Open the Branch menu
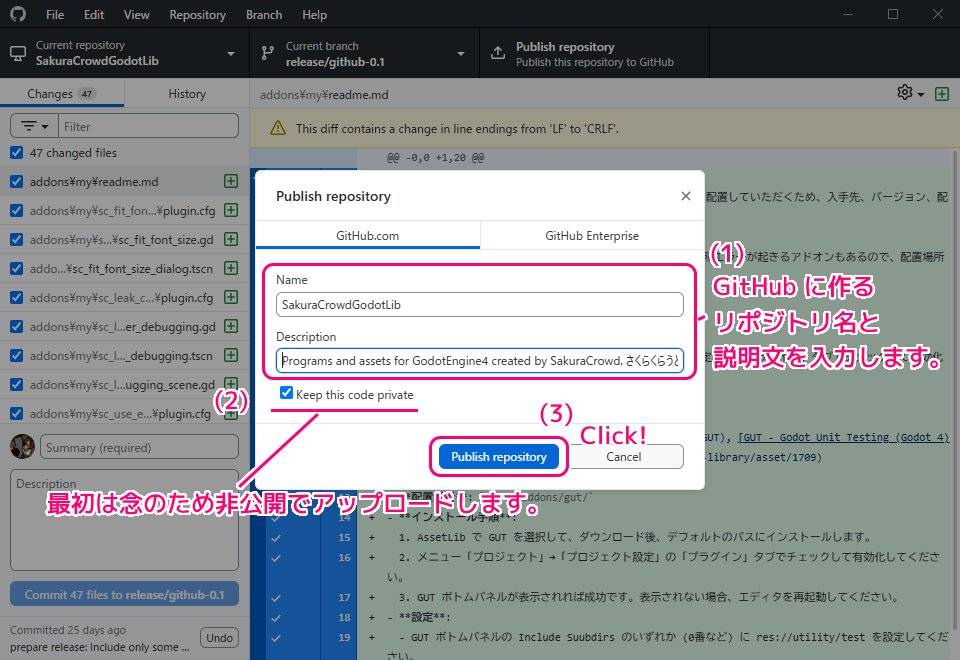 (x=263, y=14)
